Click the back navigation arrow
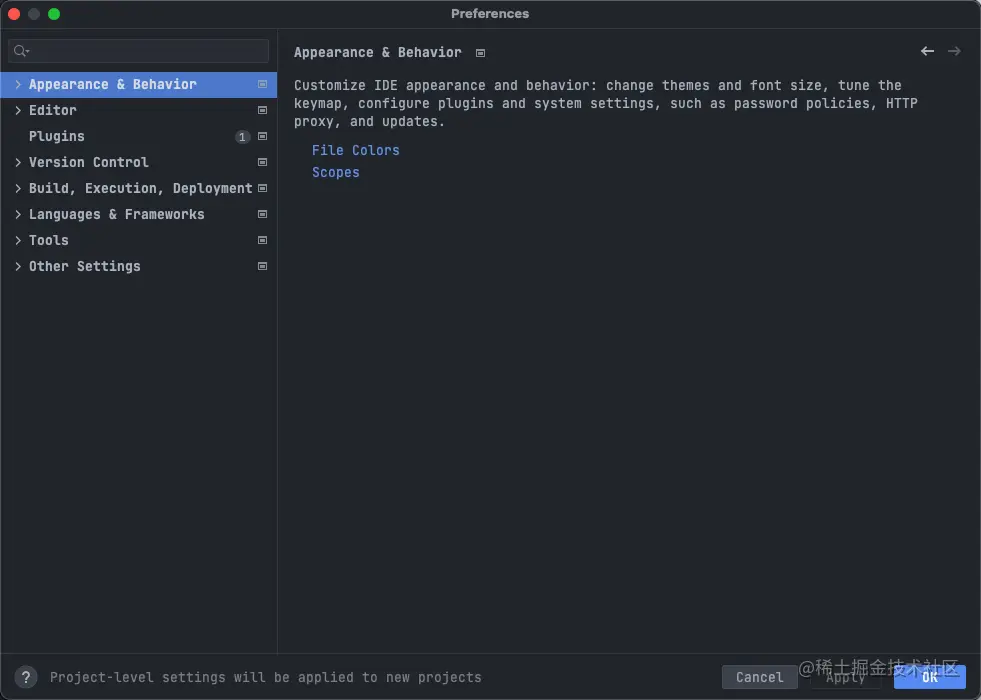The image size is (981, 700). 927,51
